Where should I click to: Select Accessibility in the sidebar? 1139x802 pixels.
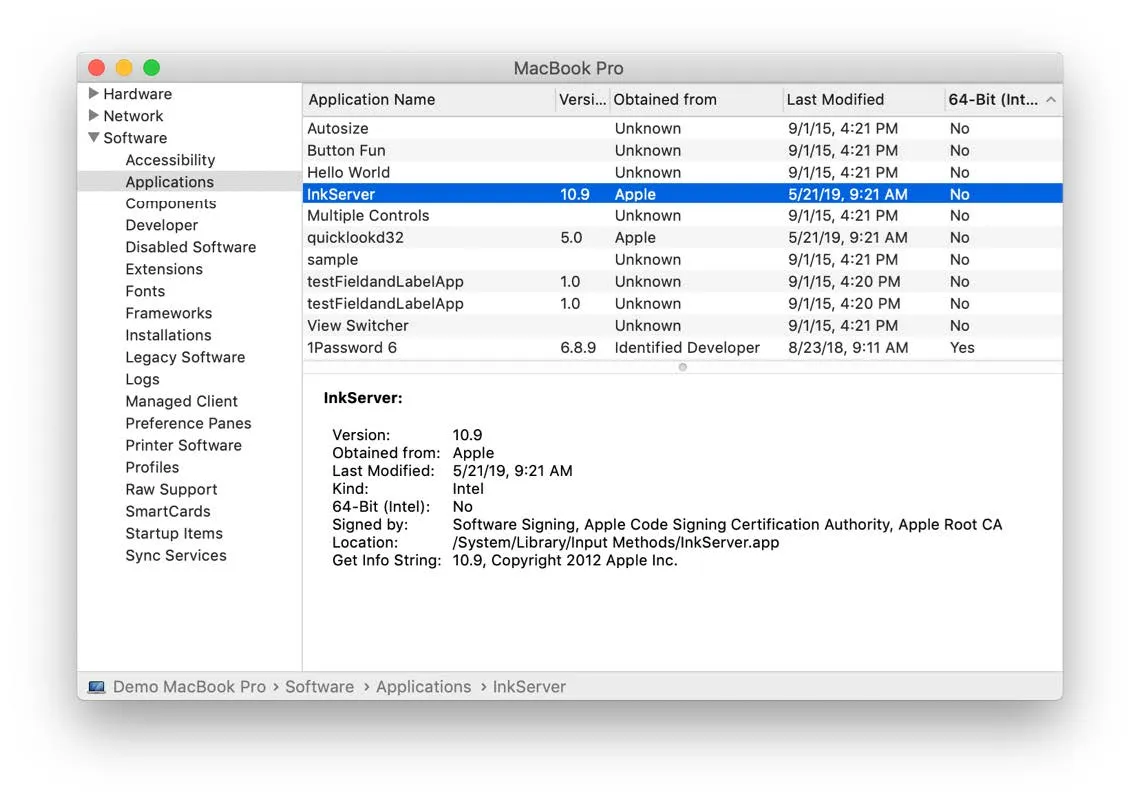[x=170, y=159]
